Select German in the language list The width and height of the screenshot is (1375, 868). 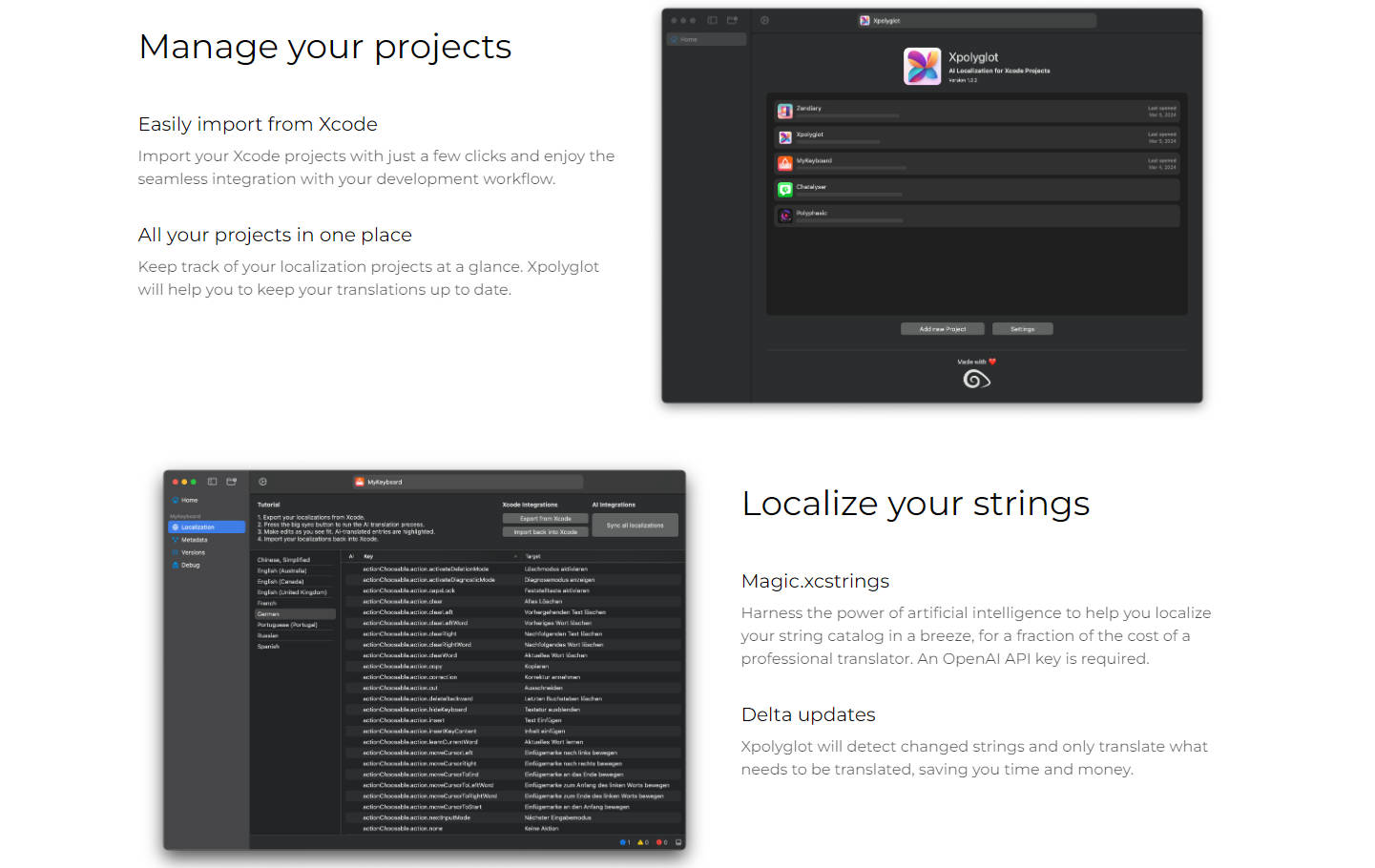269,614
